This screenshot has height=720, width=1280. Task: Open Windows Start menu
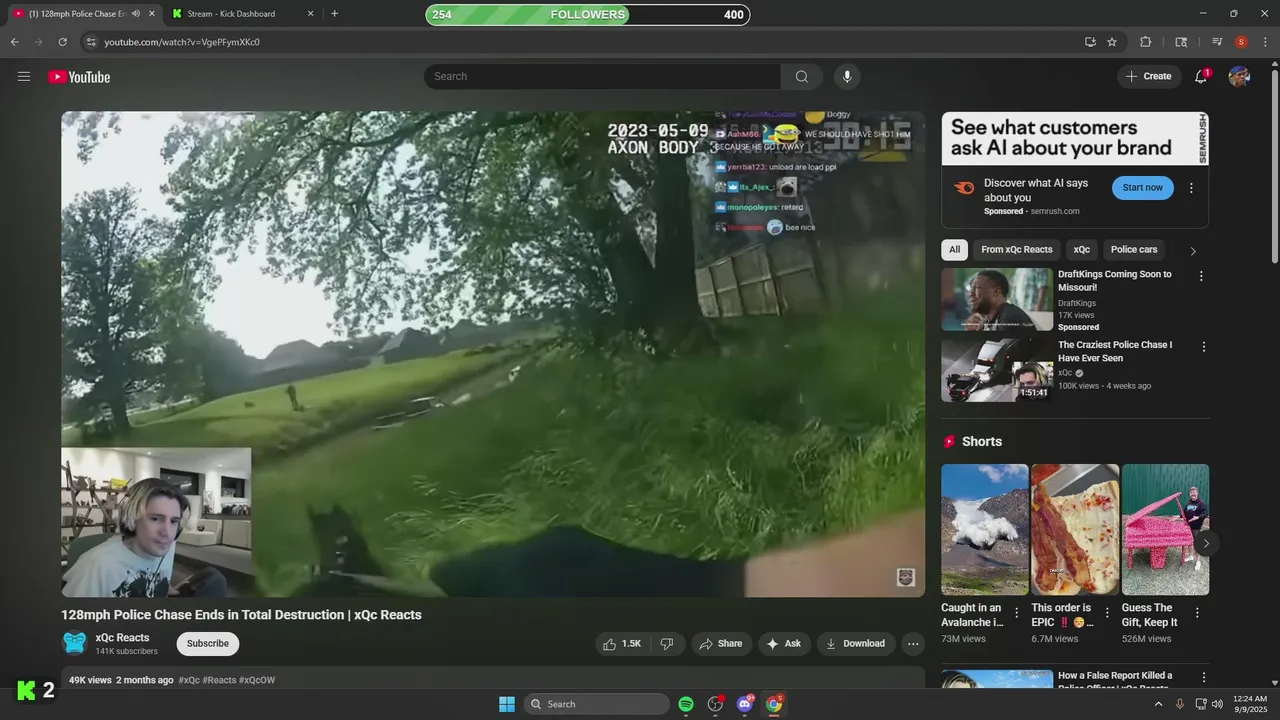pyautogui.click(x=507, y=704)
